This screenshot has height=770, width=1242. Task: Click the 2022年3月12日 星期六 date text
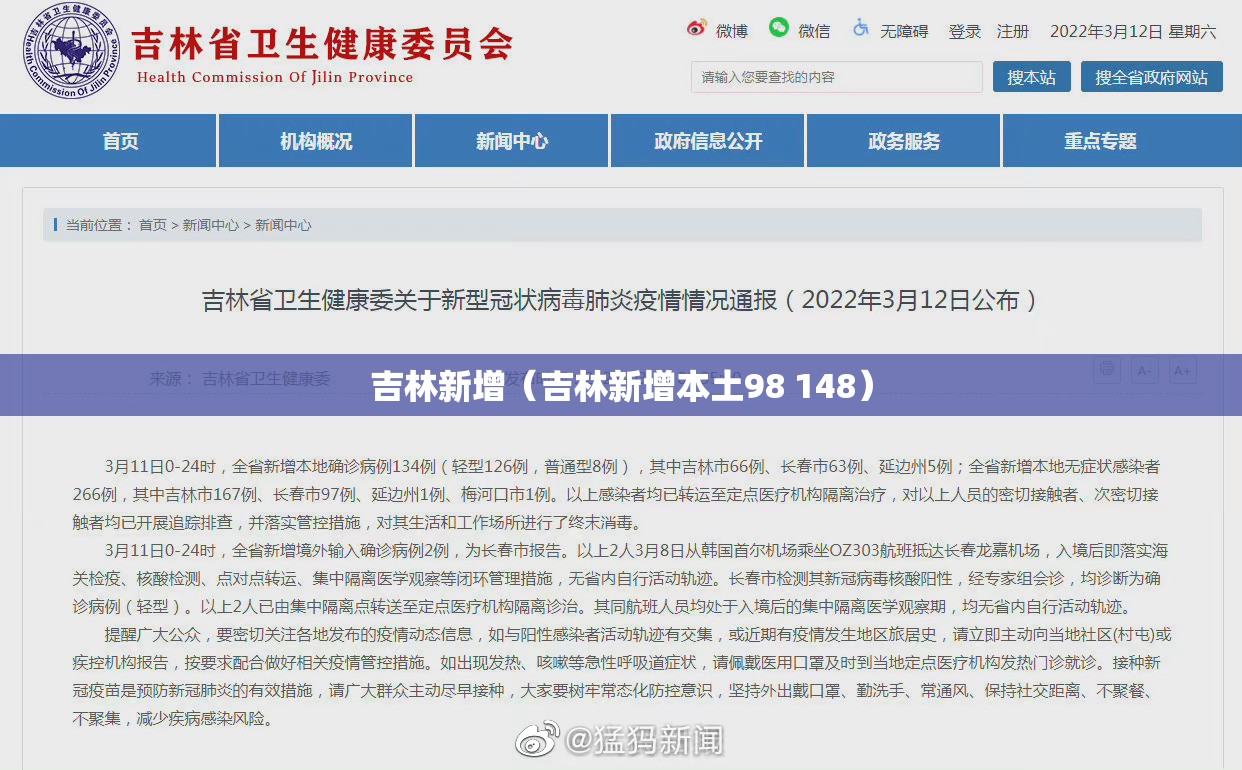[x=1133, y=31]
